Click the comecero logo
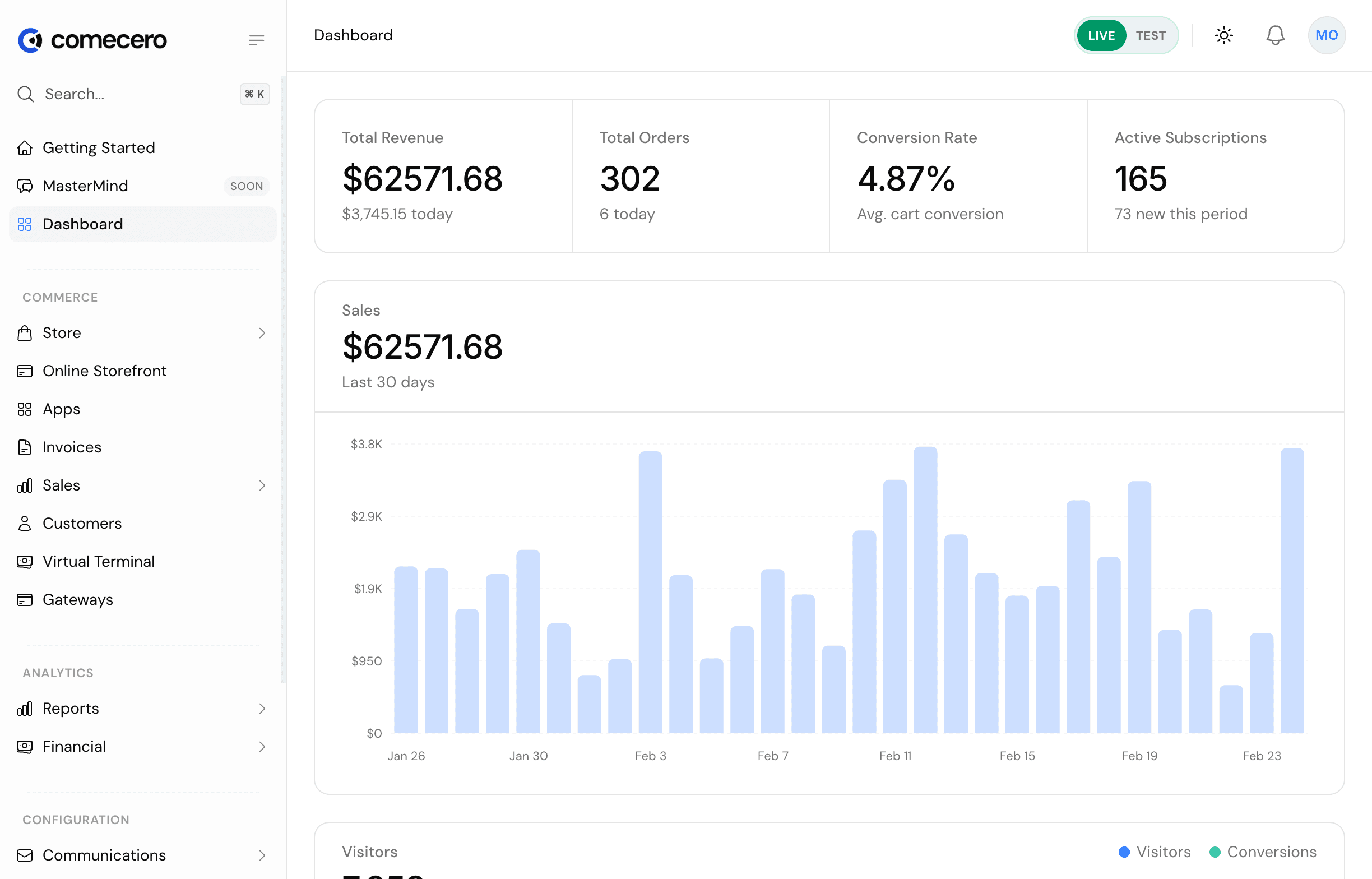 [92, 39]
